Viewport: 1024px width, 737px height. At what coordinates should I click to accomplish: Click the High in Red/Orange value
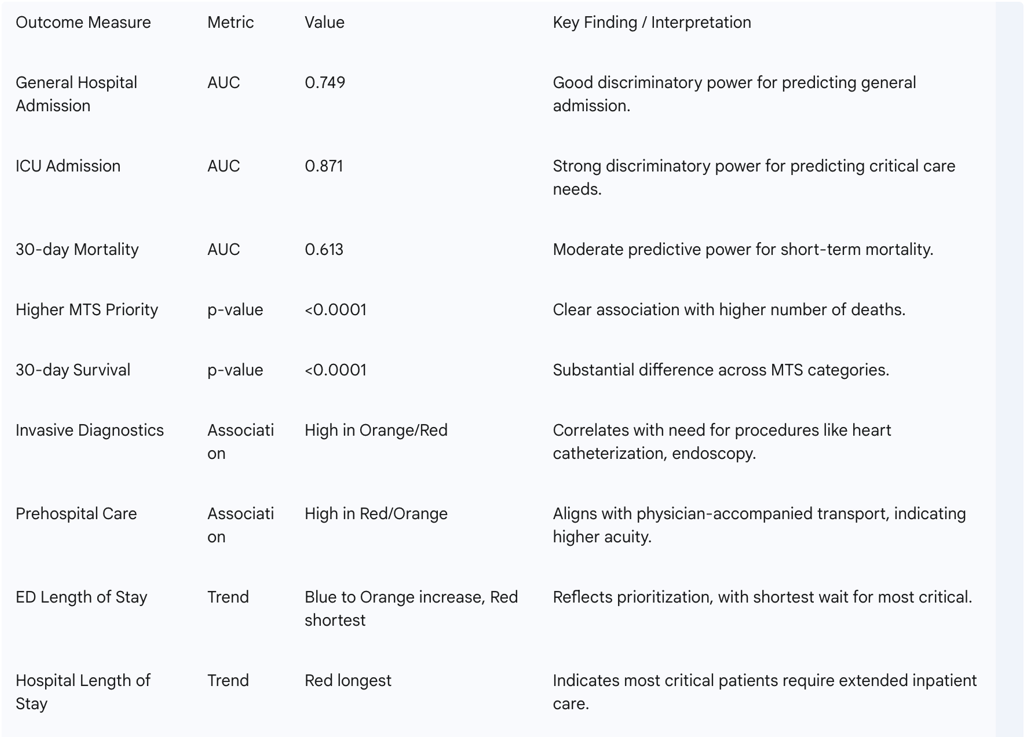pos(376,514)
